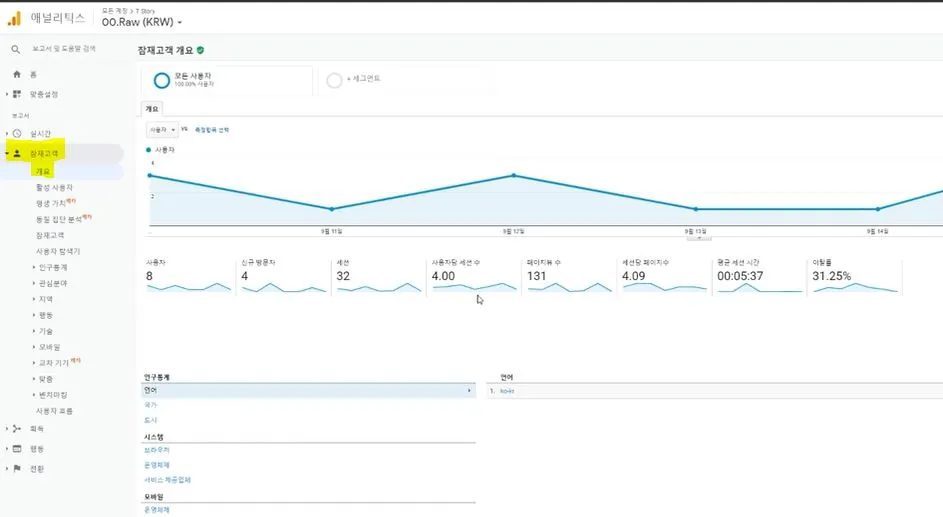Screen dimensions: 943x517
Task: Click the 사용자 8 sparkline card
Action: coord(188,277)
